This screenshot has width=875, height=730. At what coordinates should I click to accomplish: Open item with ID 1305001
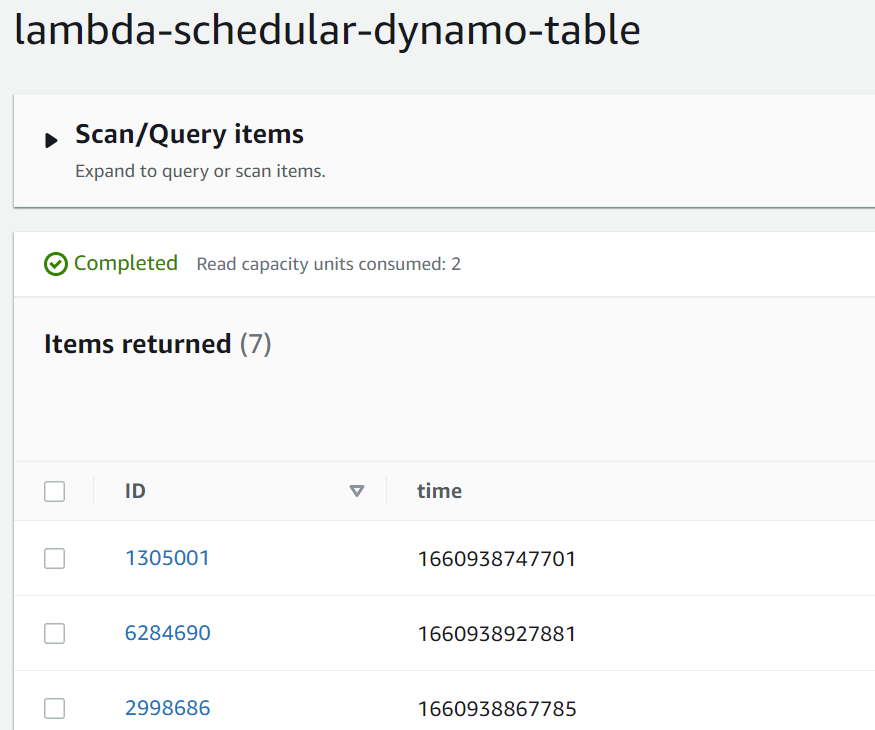(167, 558)
